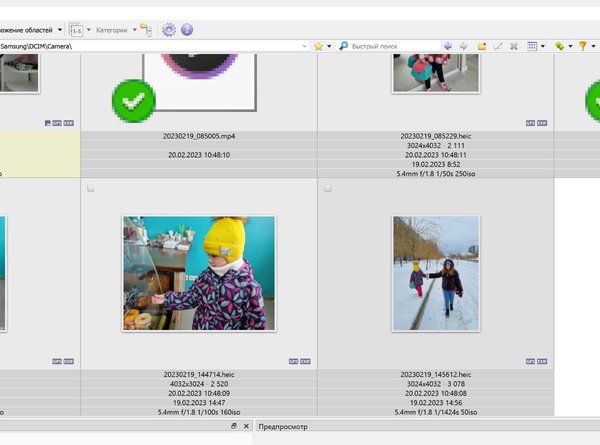Navigate back with the left arrow icon
This screenshot has width=600, height=445.
point(447,46)
